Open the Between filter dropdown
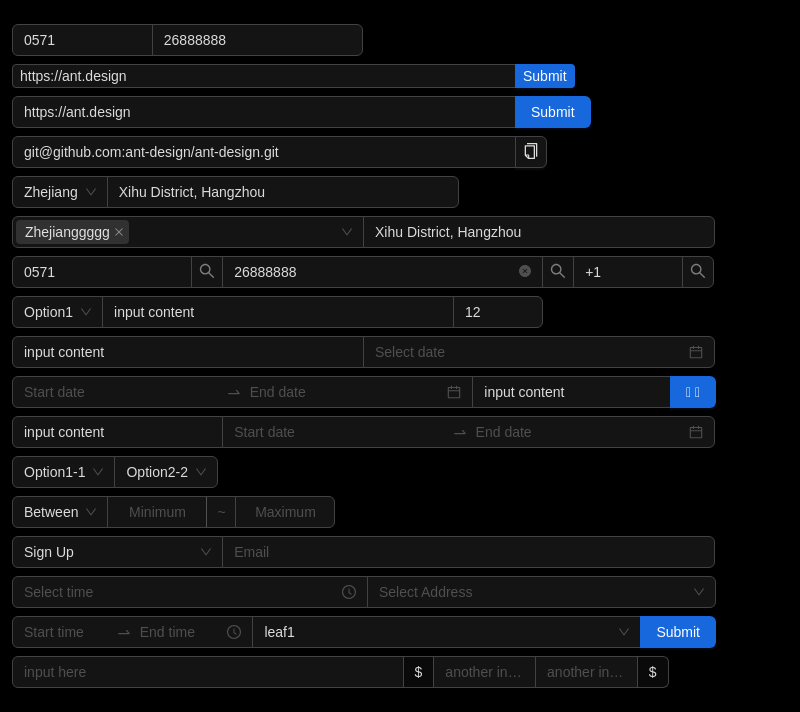800x712 pixels. click(x=60, y=512)
